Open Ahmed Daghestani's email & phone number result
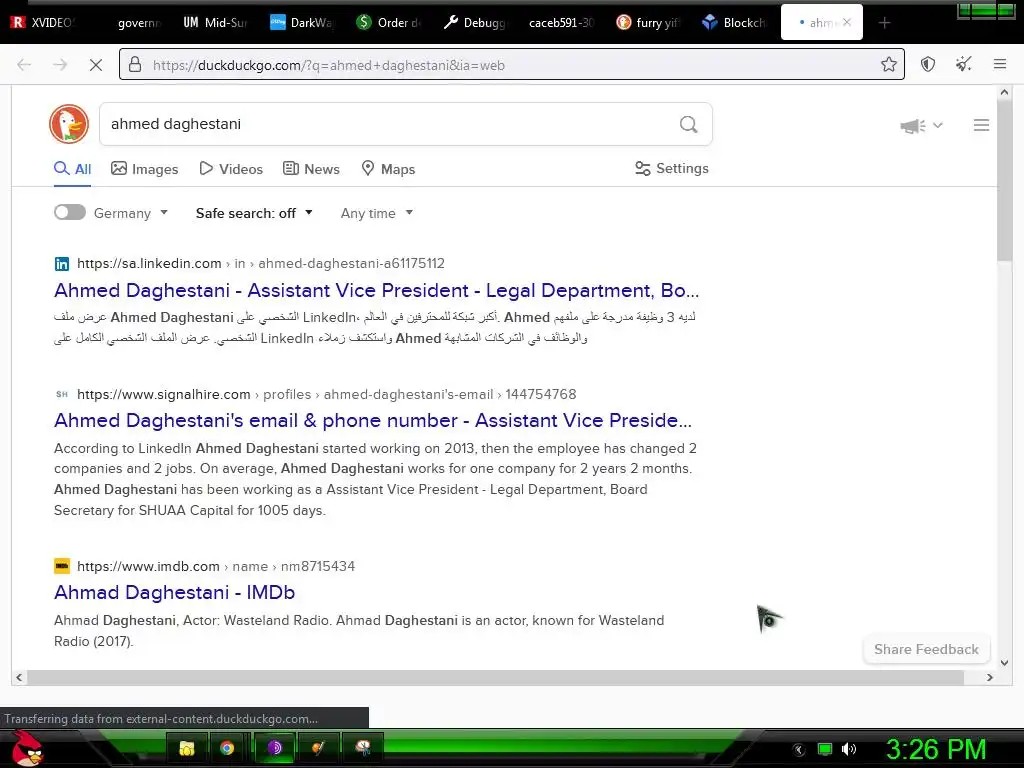The width and height of the screenshot is (1024, 768). (x=373, y=421)
